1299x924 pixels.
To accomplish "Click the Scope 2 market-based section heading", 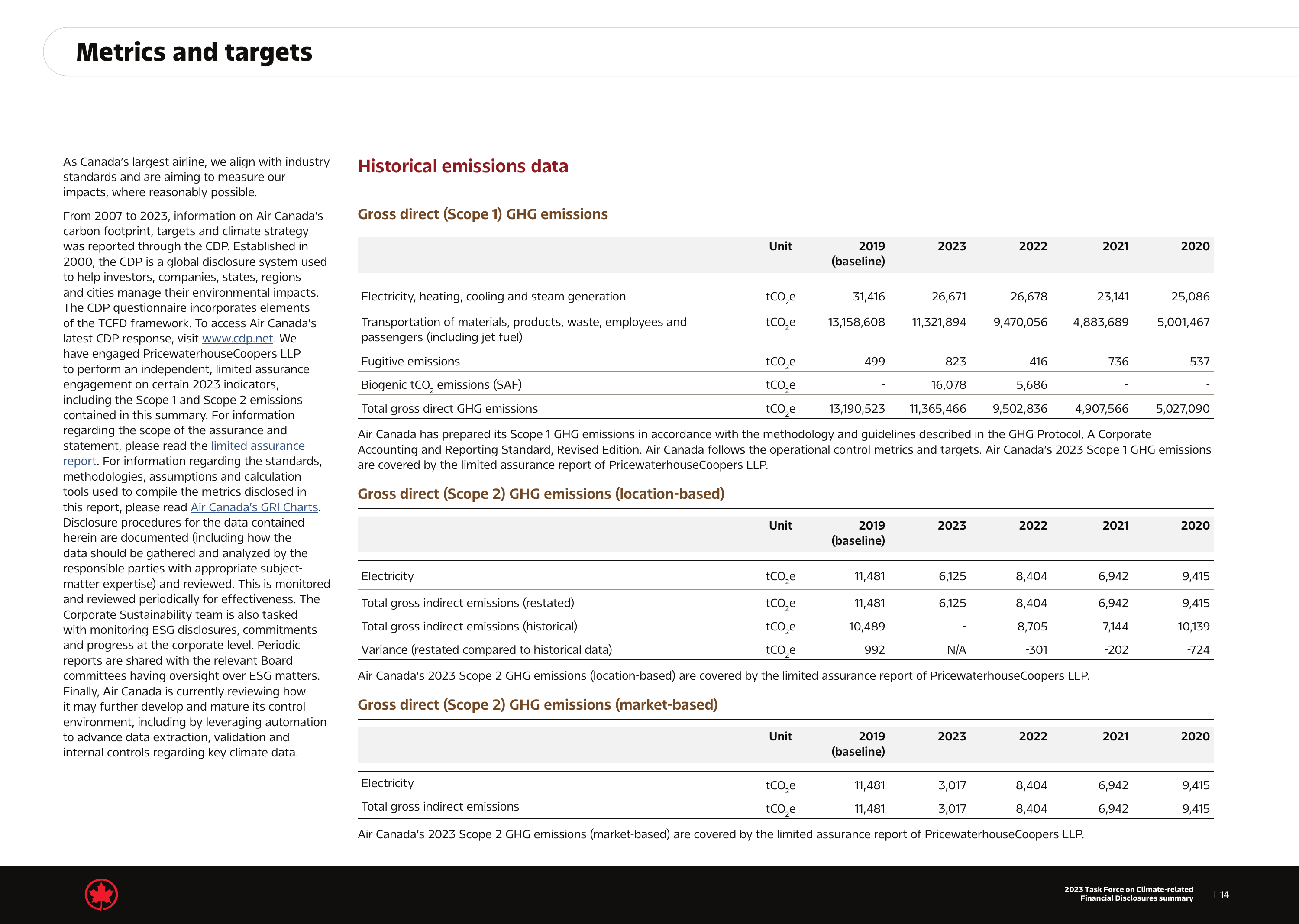I will point(537,705).
